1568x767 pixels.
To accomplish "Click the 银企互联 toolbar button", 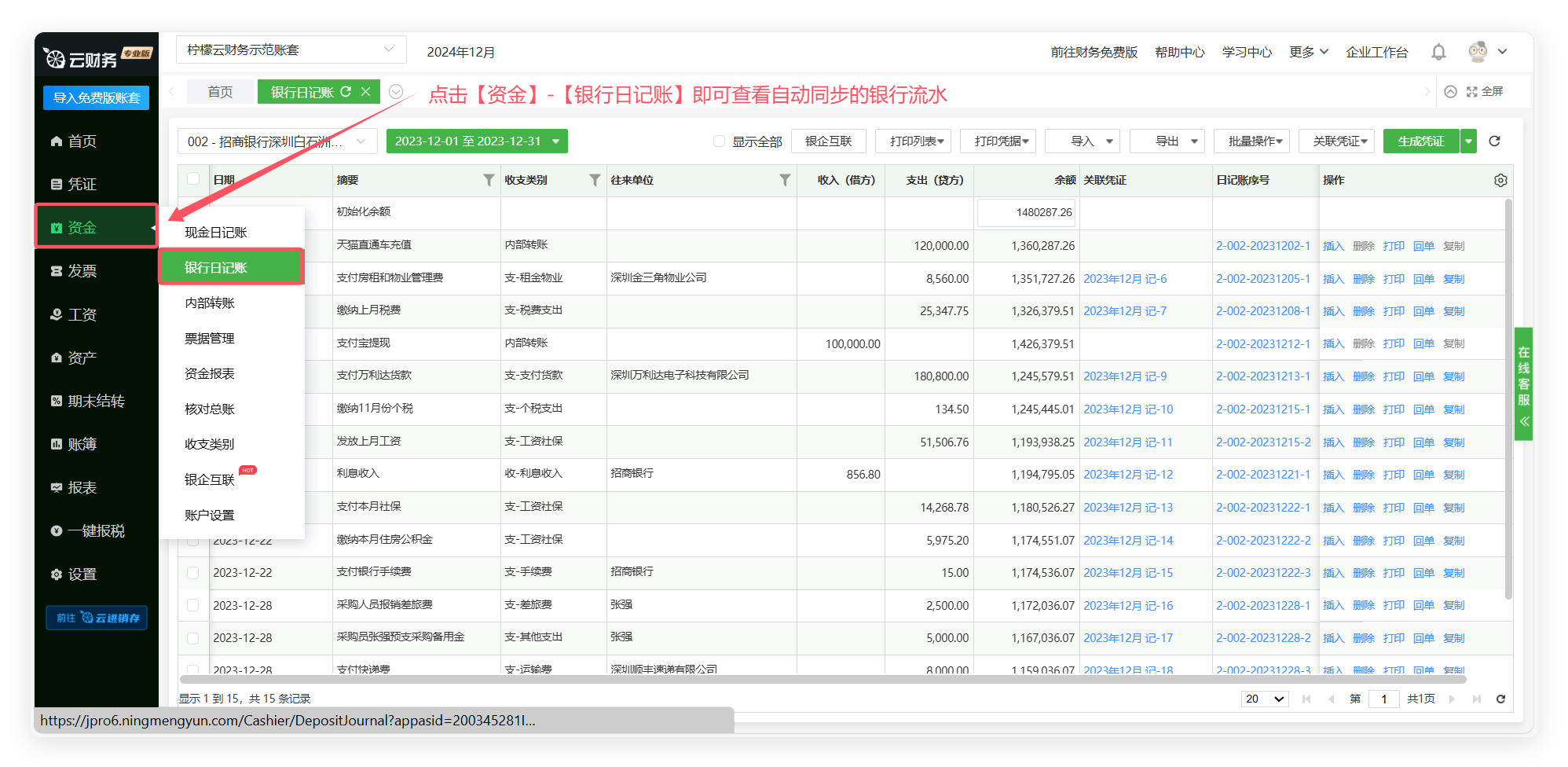I will (828, 141).
